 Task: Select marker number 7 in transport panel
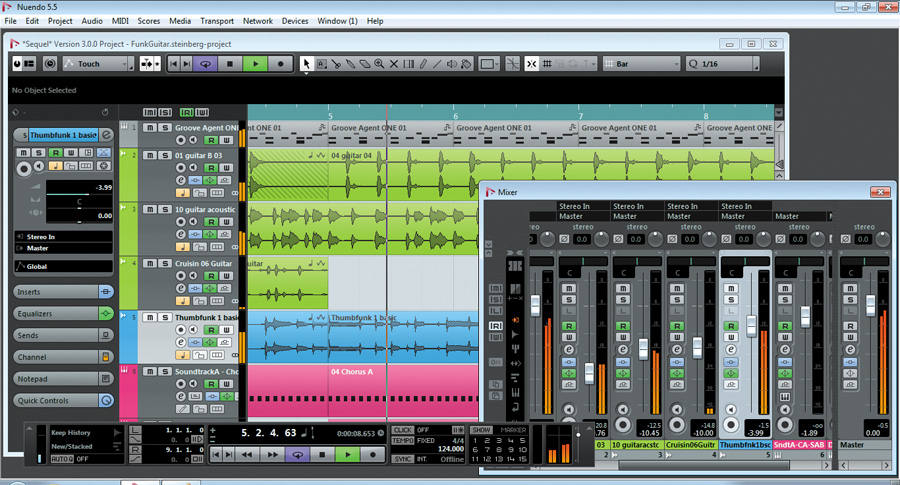click(x=486, y=449)
